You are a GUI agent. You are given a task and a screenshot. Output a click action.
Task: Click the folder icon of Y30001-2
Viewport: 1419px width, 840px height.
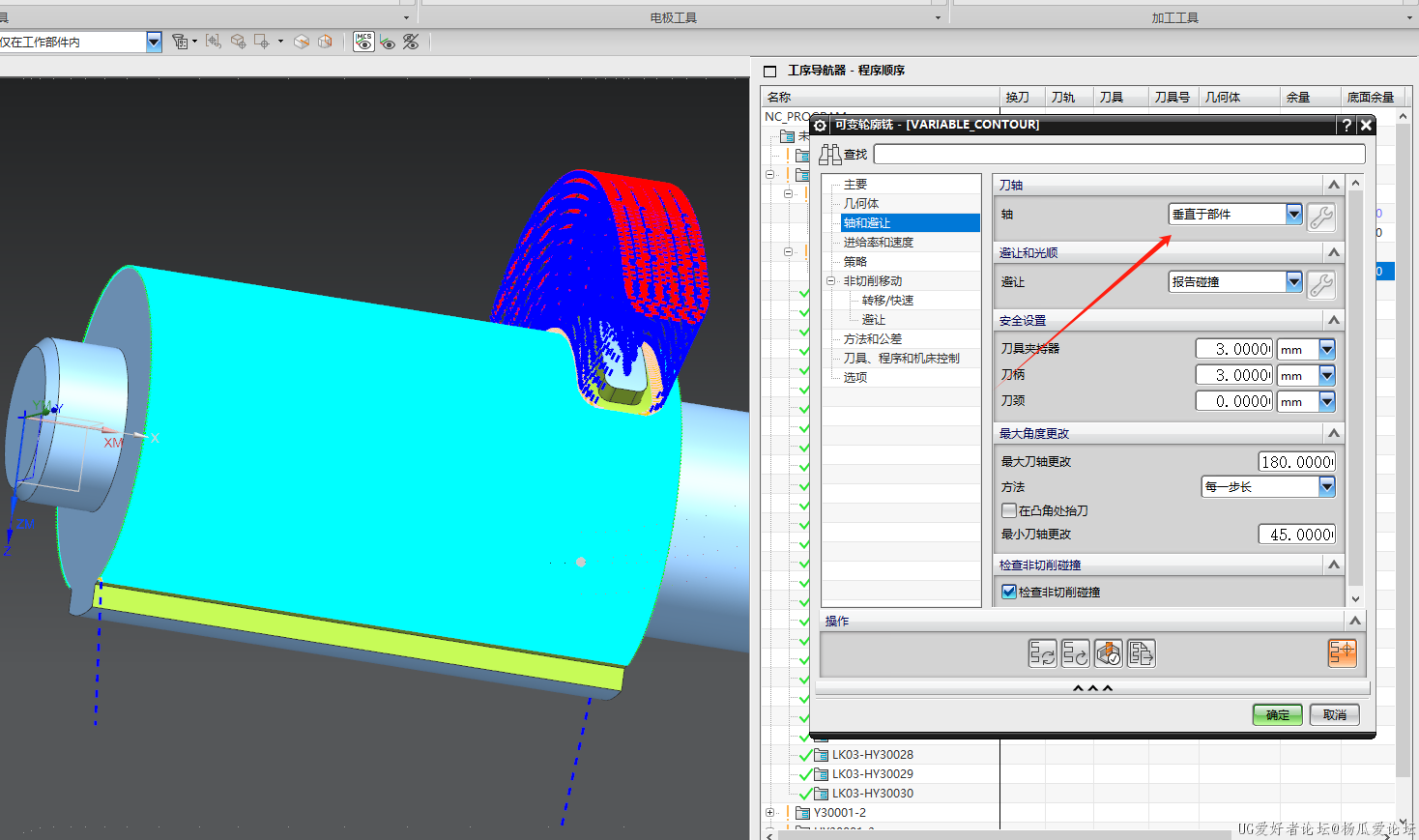pos(802,813)
